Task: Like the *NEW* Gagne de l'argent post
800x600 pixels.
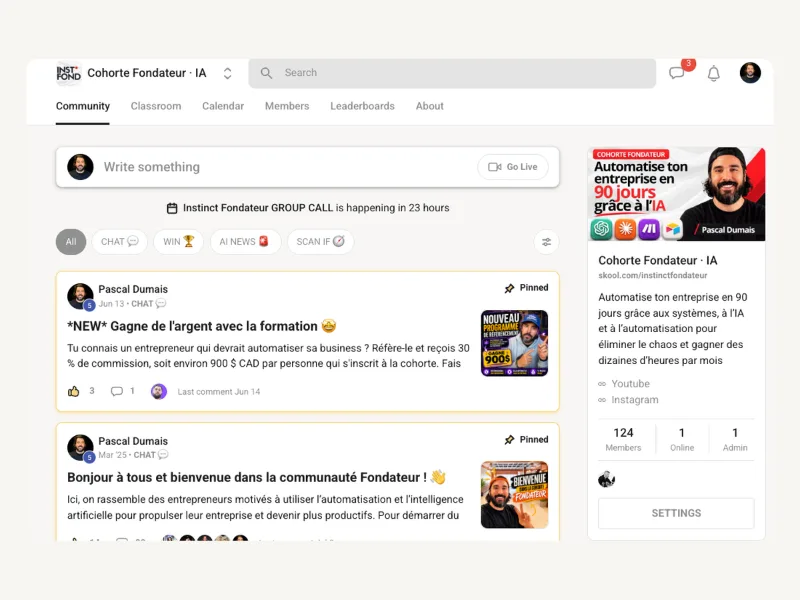Action: click(74, 391)
